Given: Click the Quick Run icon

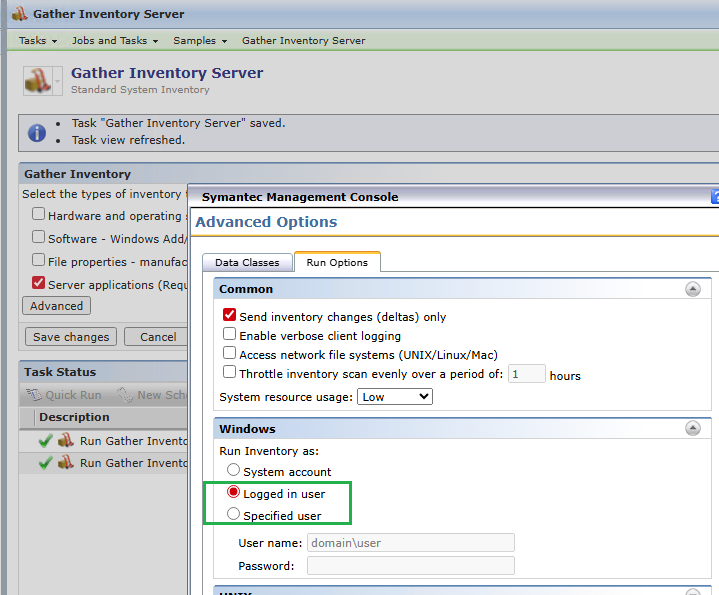Looking at the screenshot, I should click(34, 395).
